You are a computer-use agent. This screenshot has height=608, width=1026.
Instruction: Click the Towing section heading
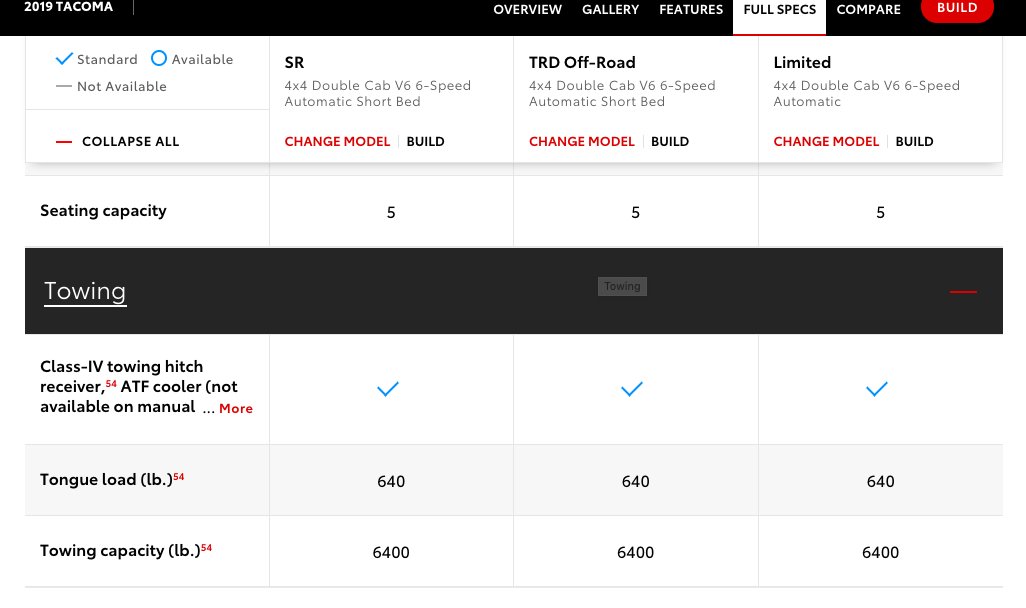click(x=85, y=291)
